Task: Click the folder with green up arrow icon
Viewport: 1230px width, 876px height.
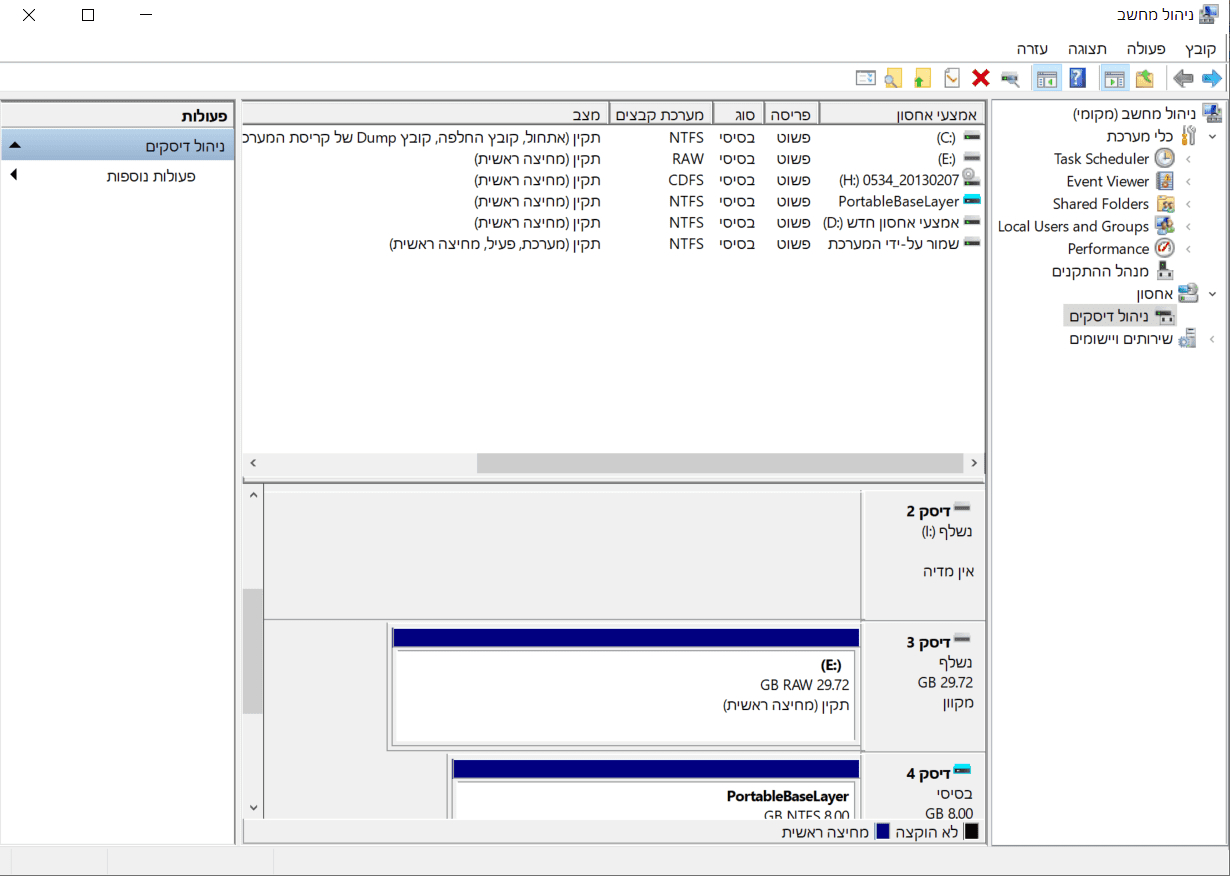Action: point(923,78)
